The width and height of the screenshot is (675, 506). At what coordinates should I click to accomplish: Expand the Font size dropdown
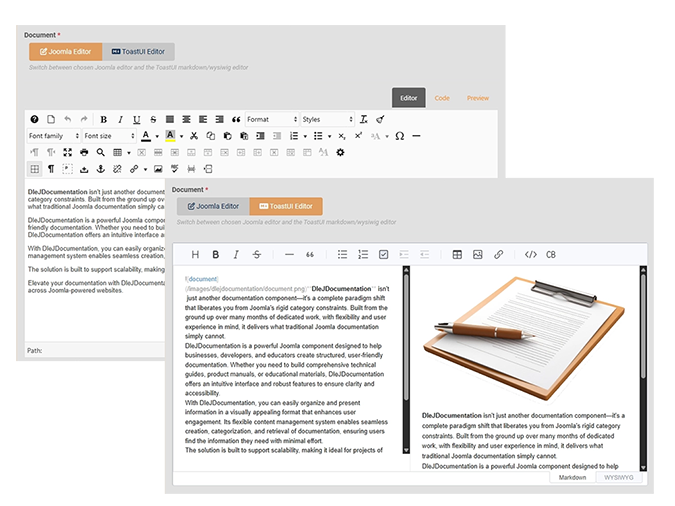tap(108, 136)
